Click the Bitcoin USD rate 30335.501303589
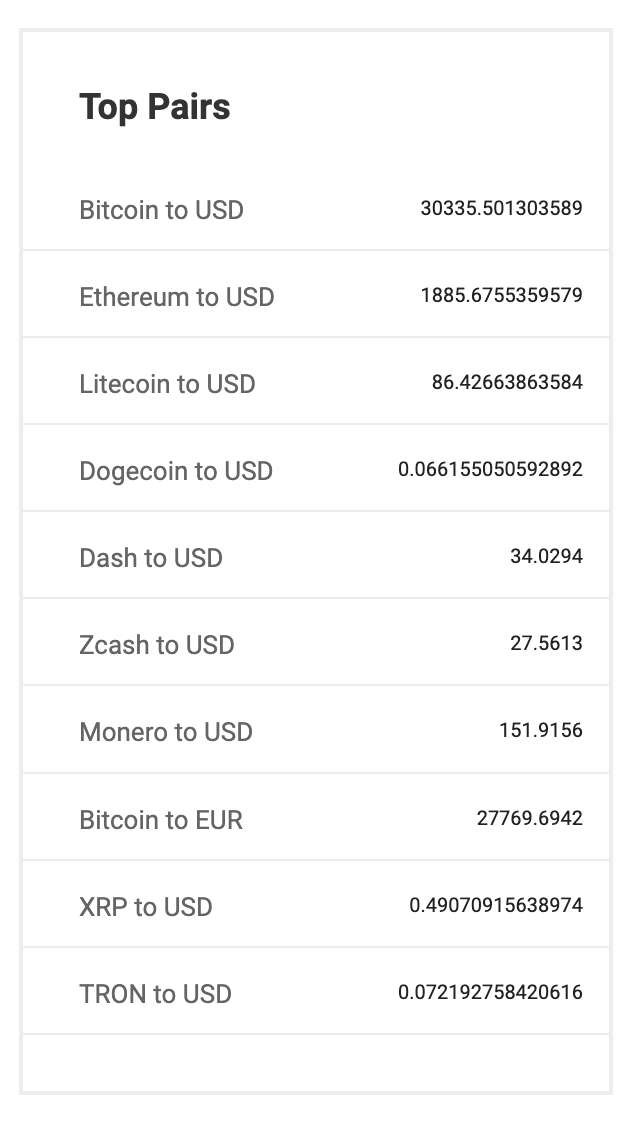The image size is (638, 1146). coord(501,209)
